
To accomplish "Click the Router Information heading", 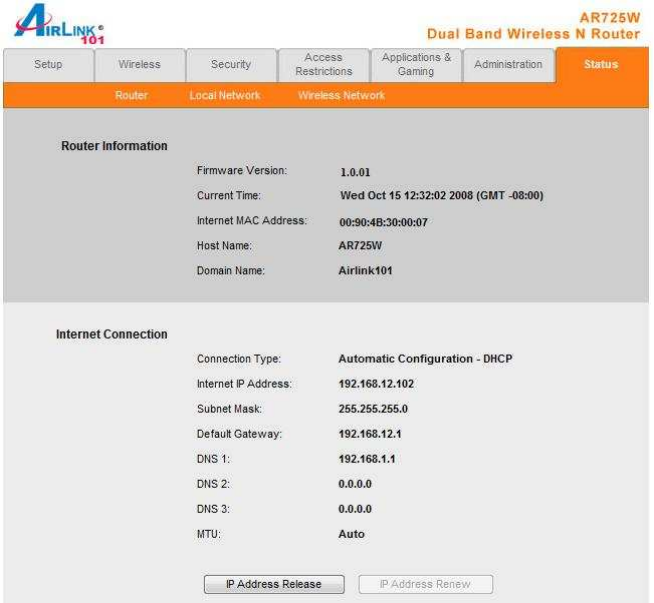I will click(x=114, y=146).
